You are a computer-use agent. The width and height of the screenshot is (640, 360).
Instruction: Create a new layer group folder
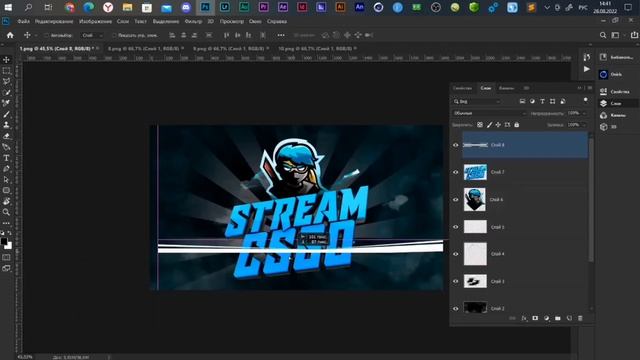[558, 318]
